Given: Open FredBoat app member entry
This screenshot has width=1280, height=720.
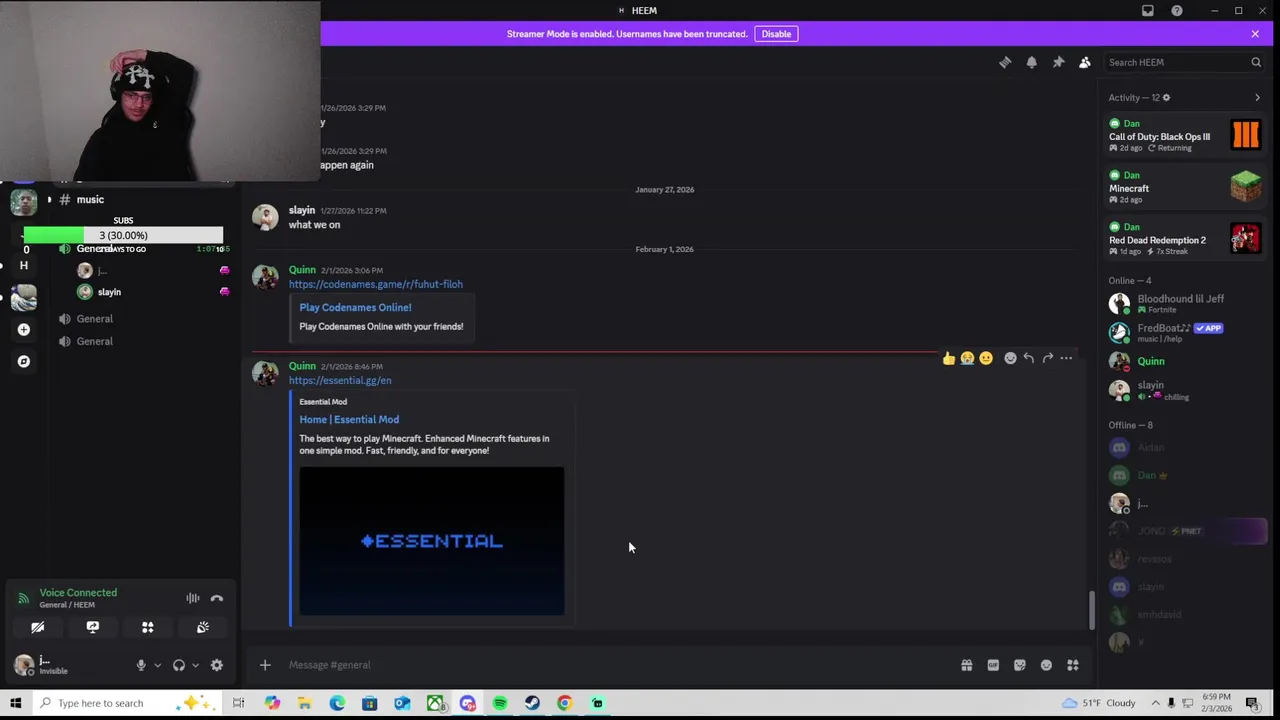Looking at the screenshot, I should point(1185,332).
